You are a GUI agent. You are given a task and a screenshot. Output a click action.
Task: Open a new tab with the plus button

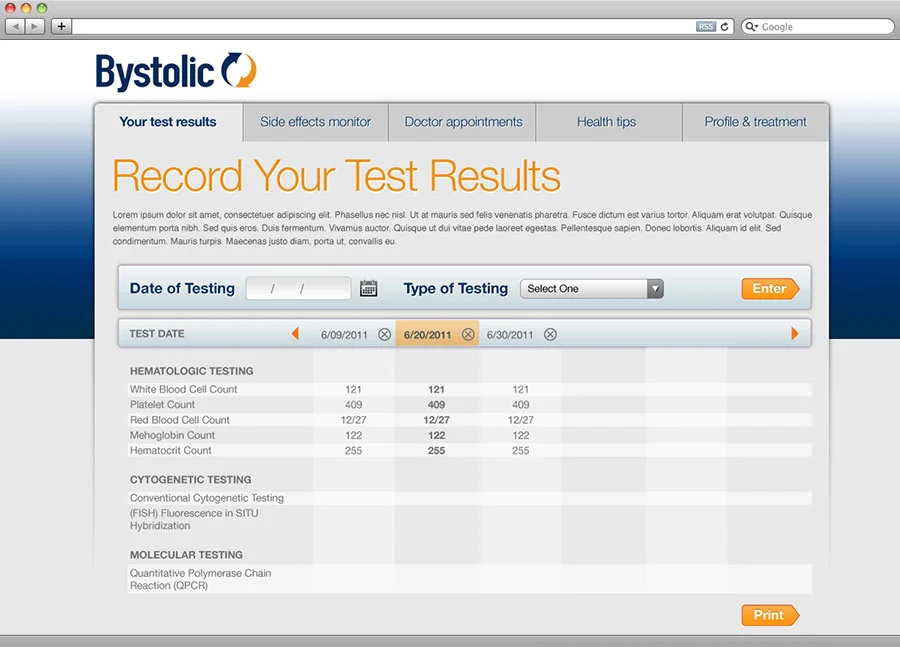[x=60, y=27]
